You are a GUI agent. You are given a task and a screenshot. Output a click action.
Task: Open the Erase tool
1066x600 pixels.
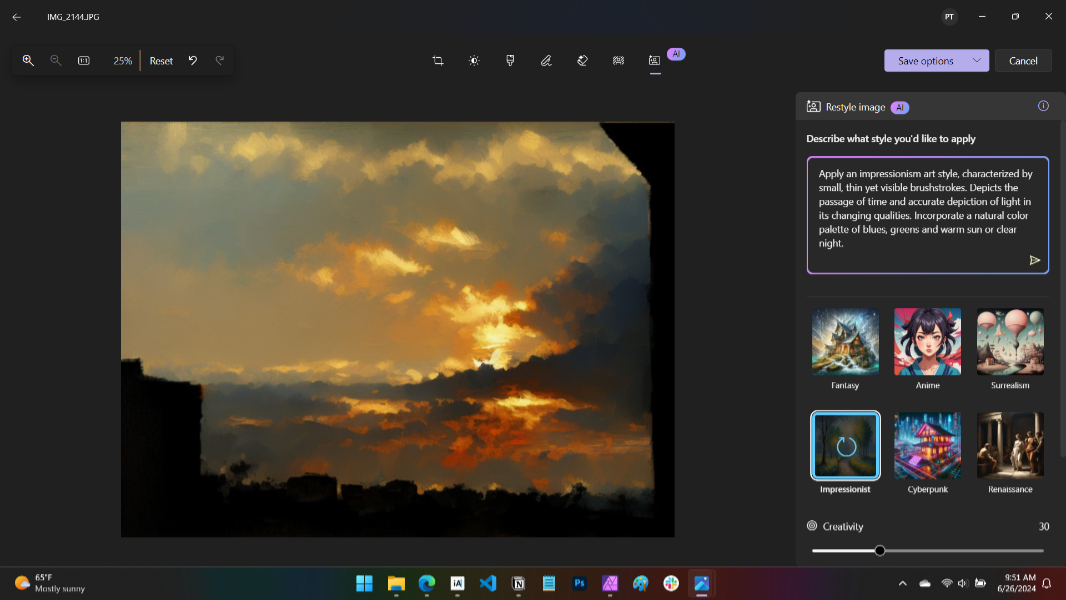(582, 61)
